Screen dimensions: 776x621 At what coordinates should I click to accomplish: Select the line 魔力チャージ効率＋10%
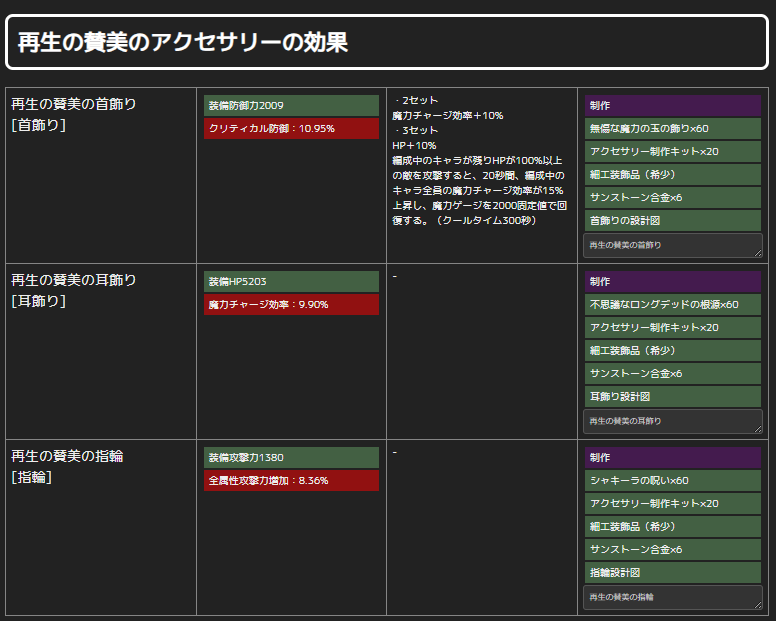(x=447, y=115)
